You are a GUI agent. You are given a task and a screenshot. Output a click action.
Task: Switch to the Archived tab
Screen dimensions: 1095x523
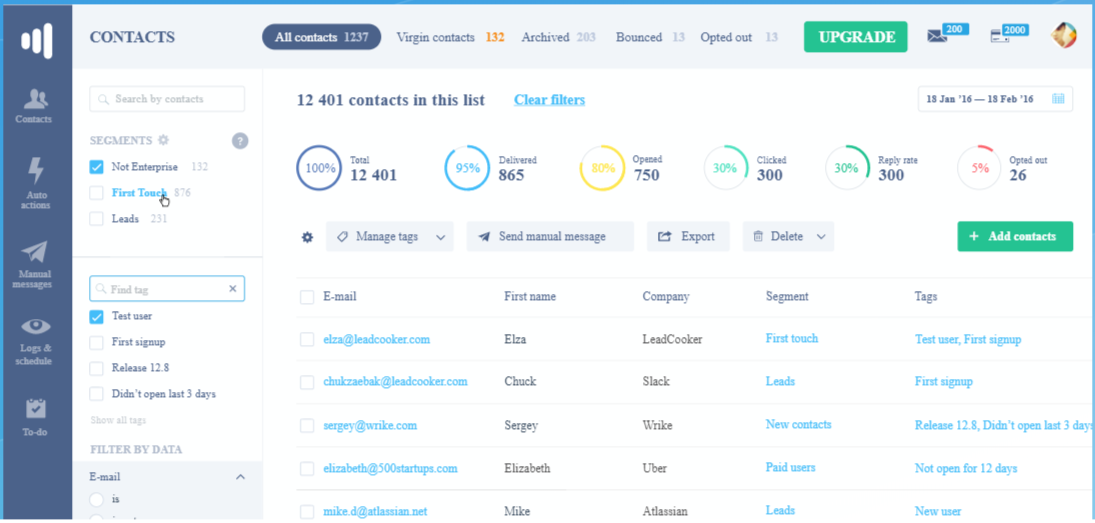click(x=558, y=37)
